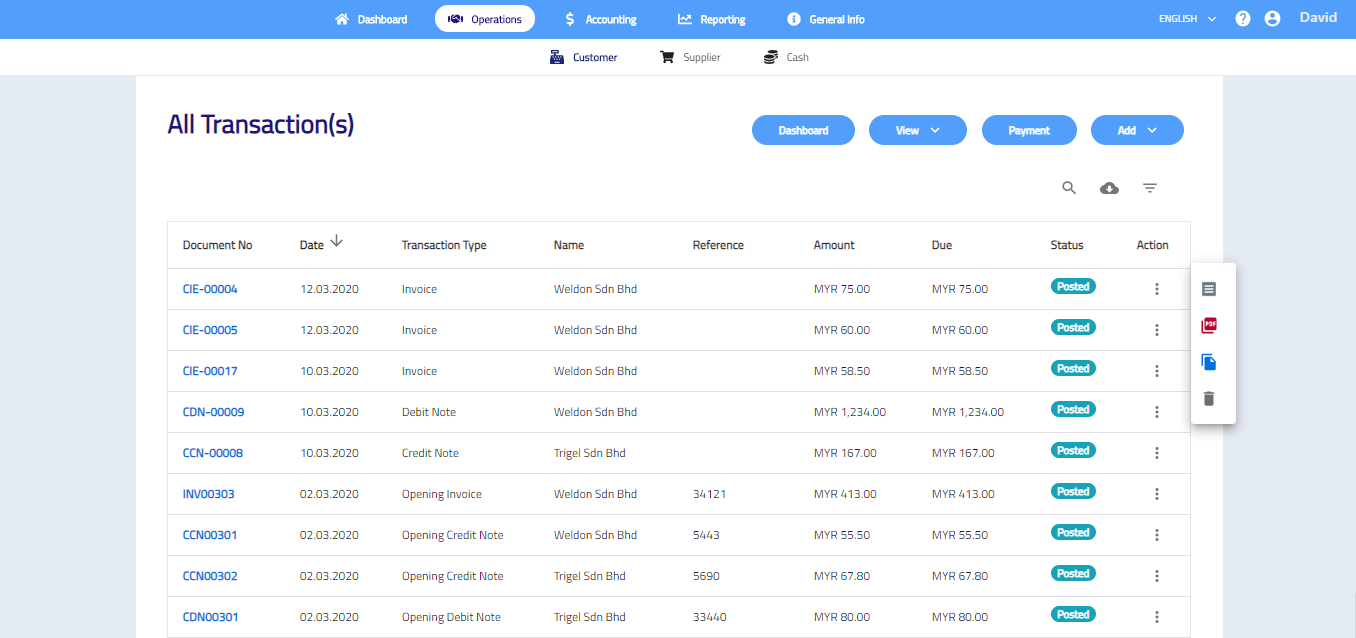The image size is (1356, 638).
Task: Click the red PDF icon in popup menu
Action: coord(1209,326)
